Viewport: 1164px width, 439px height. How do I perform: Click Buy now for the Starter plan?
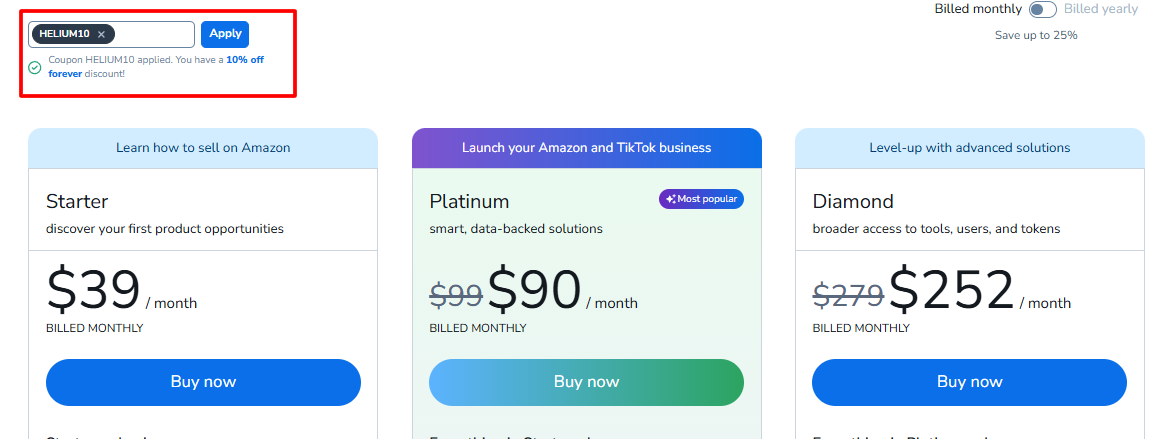203,382
